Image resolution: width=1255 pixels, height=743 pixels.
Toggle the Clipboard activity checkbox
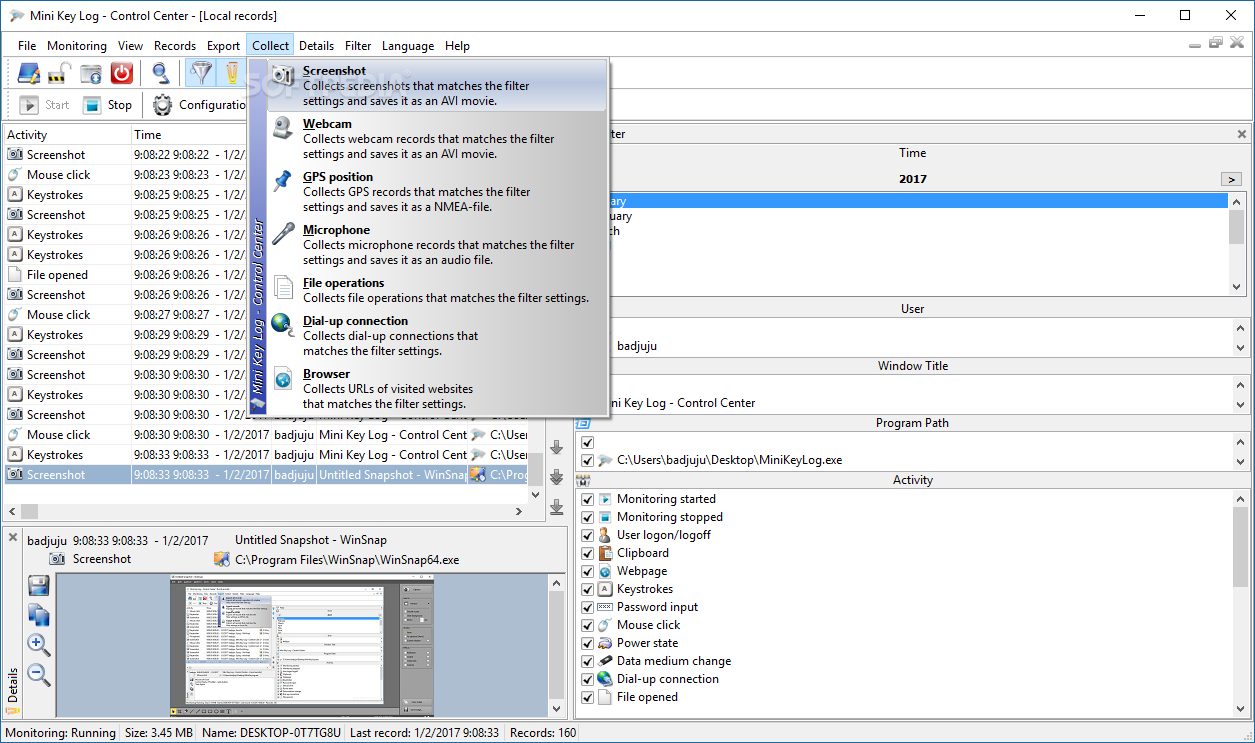pos(588,553)
